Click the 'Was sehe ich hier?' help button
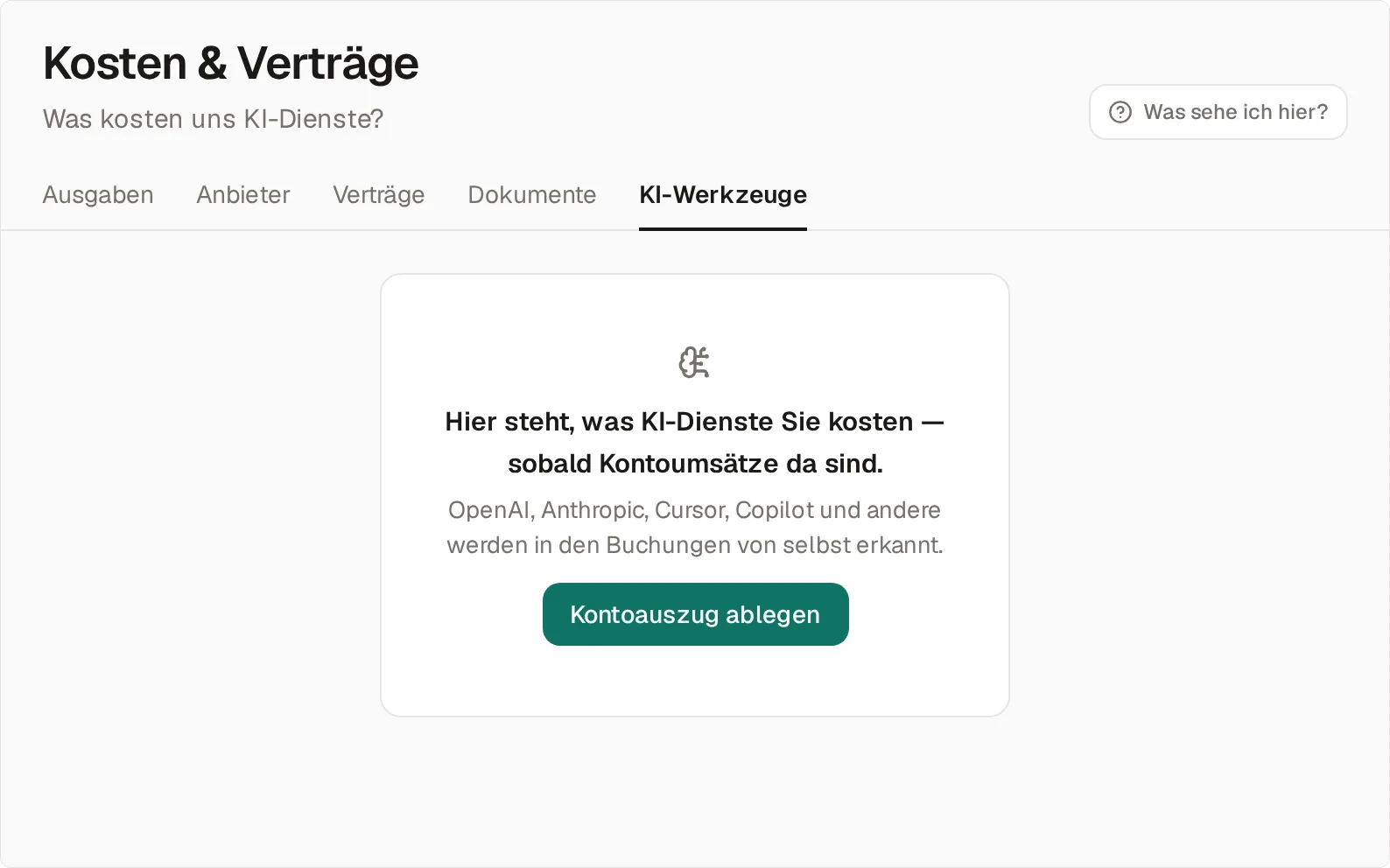Screen dimensions: 1390x868 1218,112
